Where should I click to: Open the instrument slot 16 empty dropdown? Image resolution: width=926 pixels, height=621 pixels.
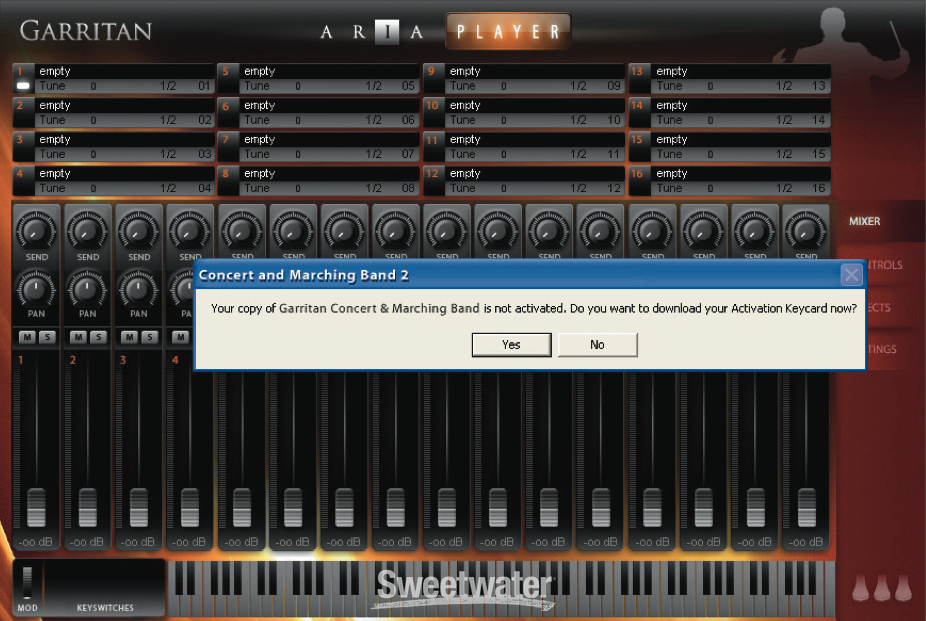click(x=739, y=173)
